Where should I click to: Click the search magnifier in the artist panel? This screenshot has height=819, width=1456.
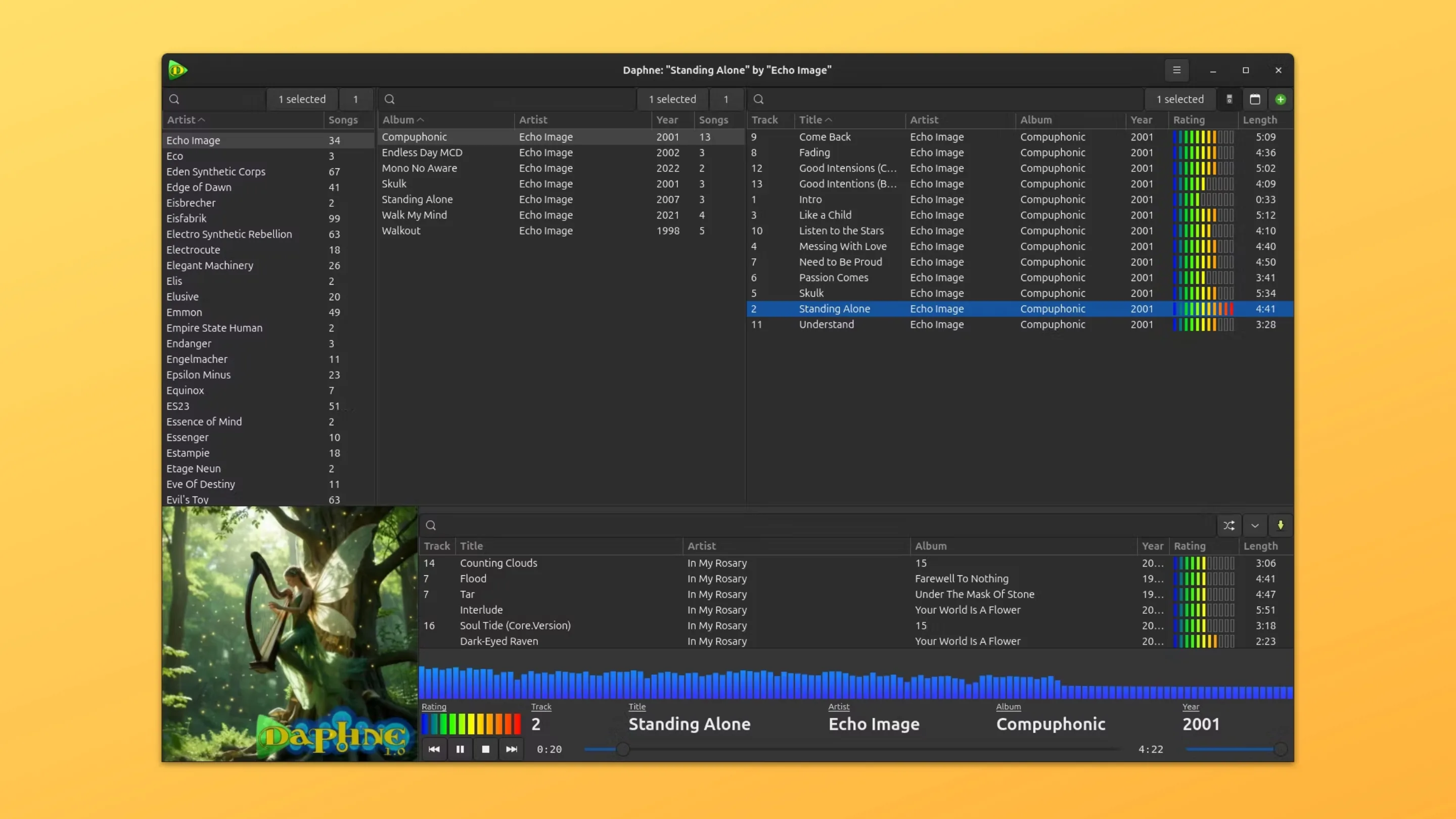[x=174, y=99]
